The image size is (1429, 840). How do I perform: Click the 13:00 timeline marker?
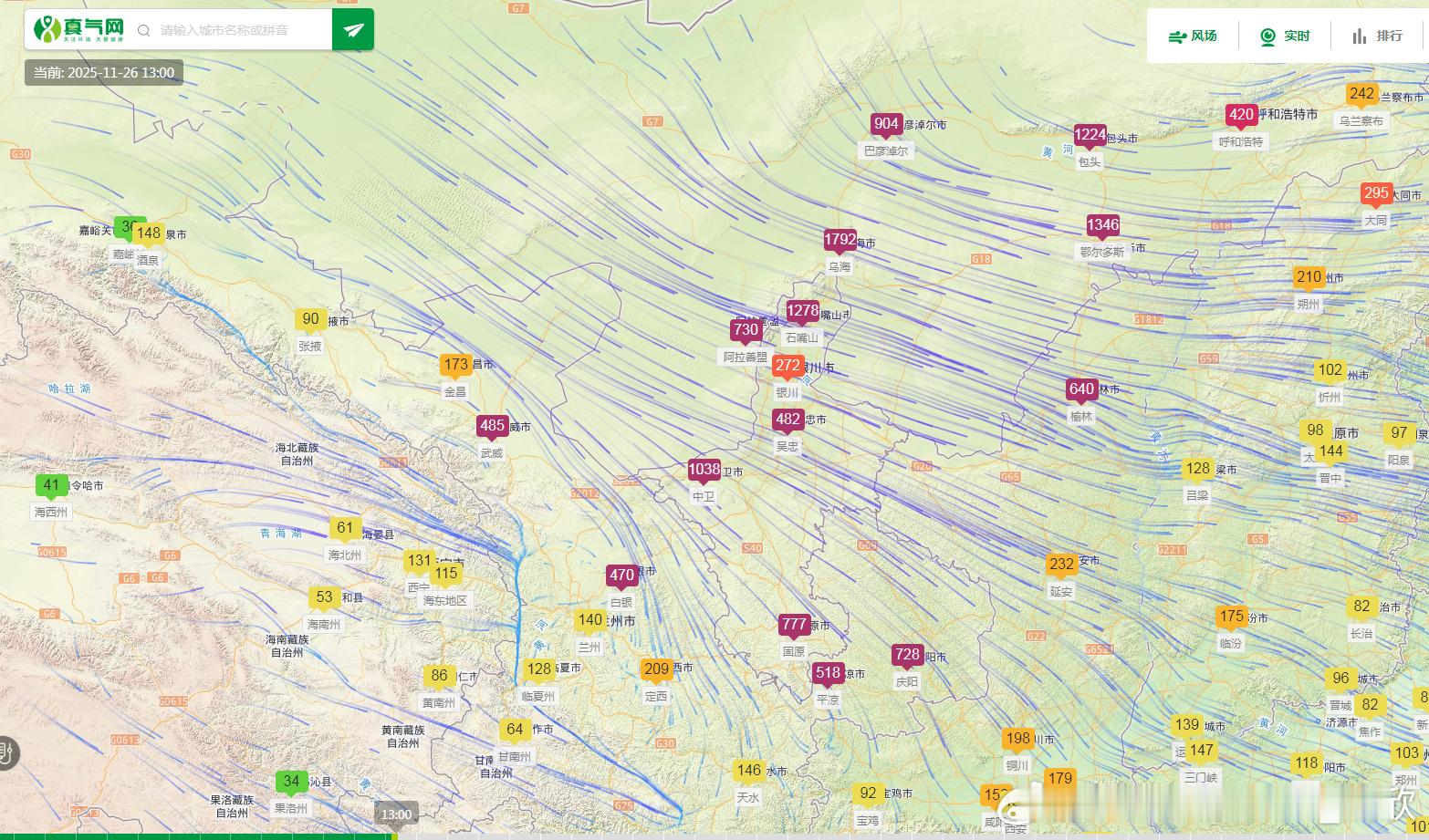(x=396, y=814)
